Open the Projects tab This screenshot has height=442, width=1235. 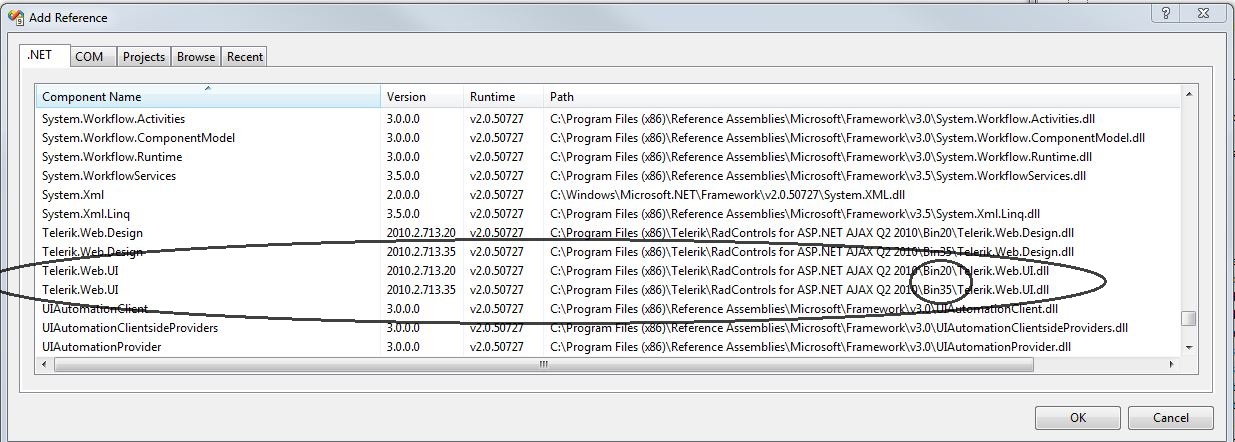[x=144, y=57]
